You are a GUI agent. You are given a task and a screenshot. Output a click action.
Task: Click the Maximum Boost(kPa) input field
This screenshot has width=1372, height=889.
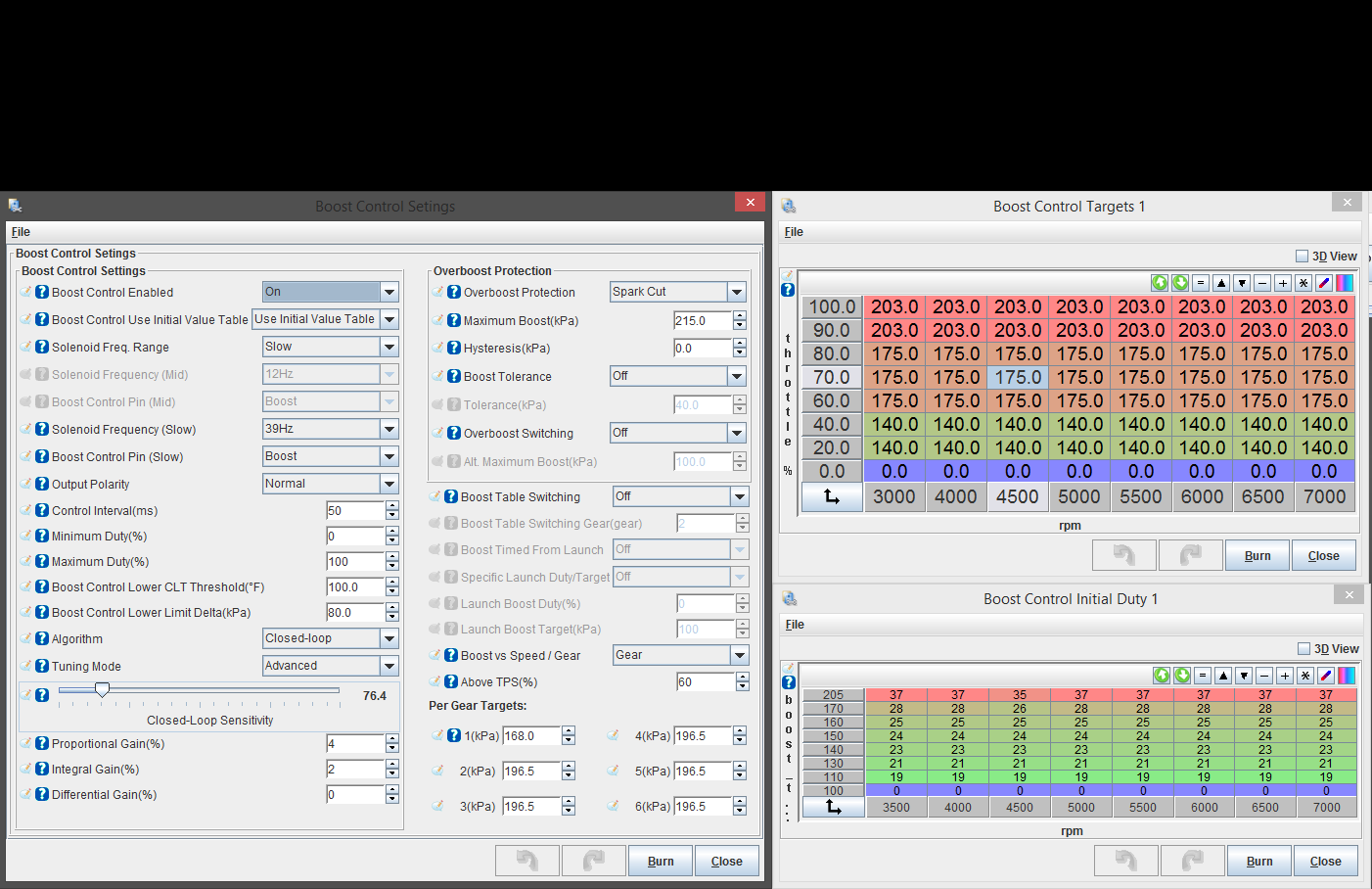702,321
